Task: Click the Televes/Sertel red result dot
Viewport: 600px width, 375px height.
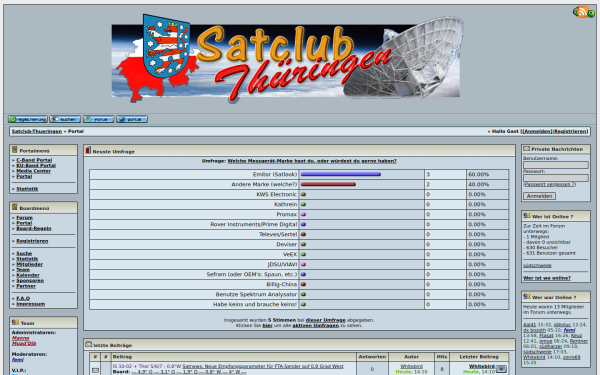Action: (303, 234)
